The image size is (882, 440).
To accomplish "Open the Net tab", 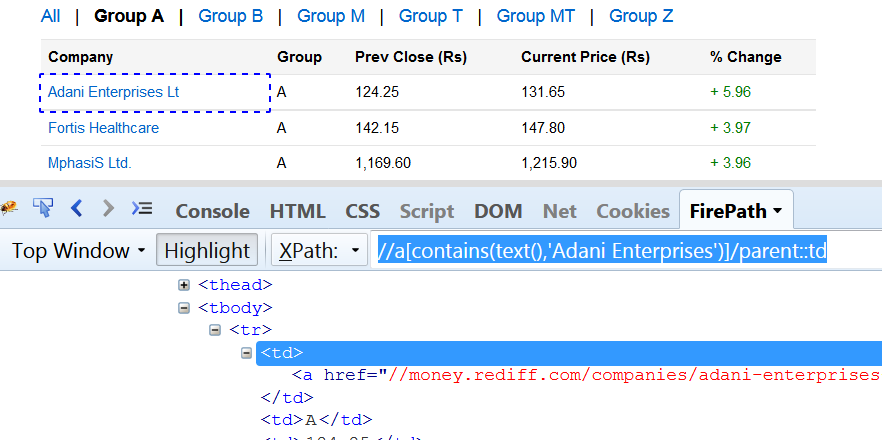I will click(x=560, y=212).
